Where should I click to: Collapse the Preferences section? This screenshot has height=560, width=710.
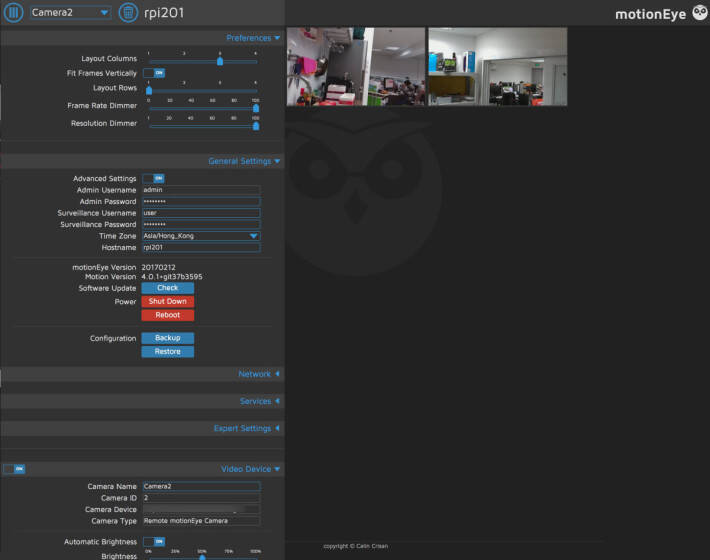[253, 38]
